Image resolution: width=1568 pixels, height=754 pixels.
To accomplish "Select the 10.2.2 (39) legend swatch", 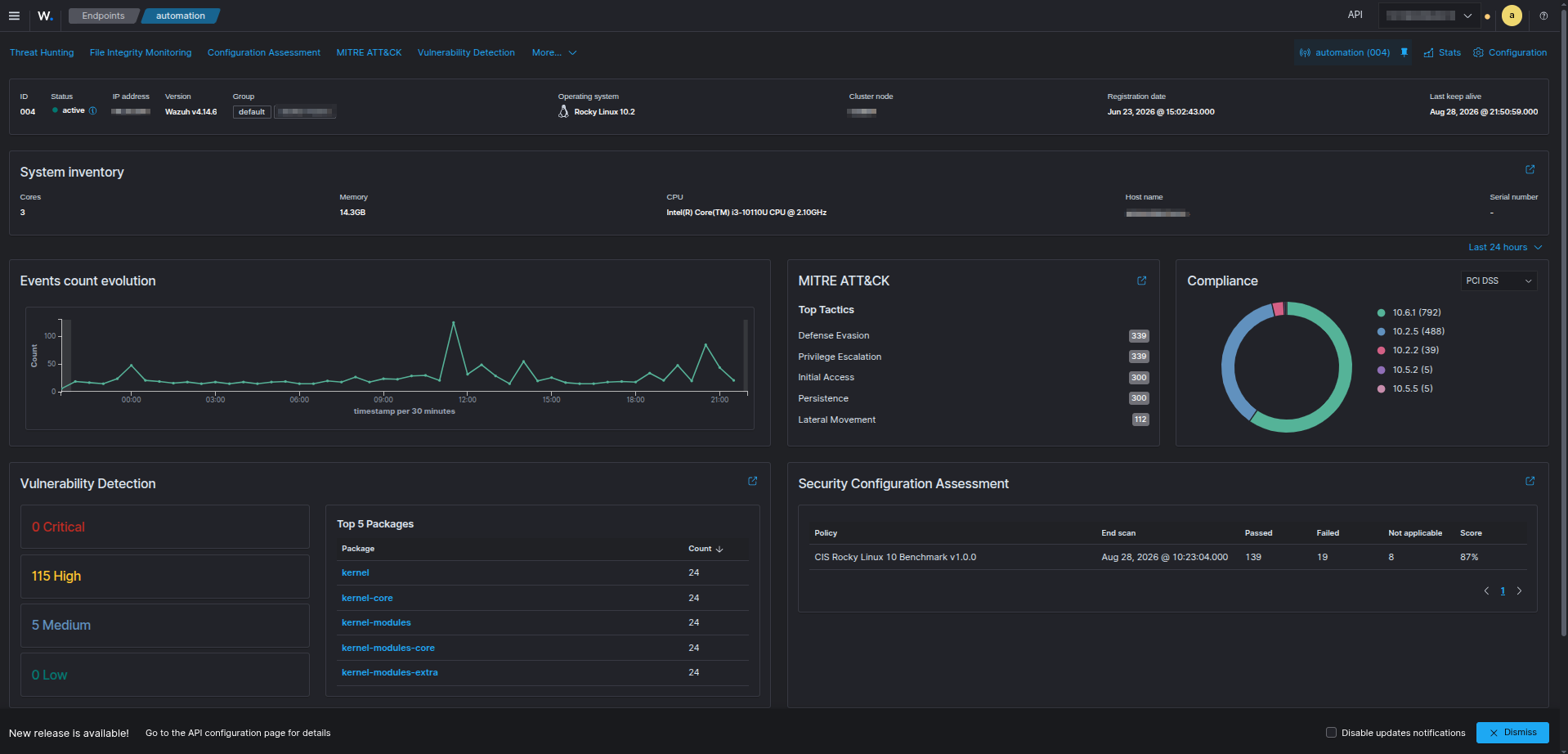I will point(1381,350).
